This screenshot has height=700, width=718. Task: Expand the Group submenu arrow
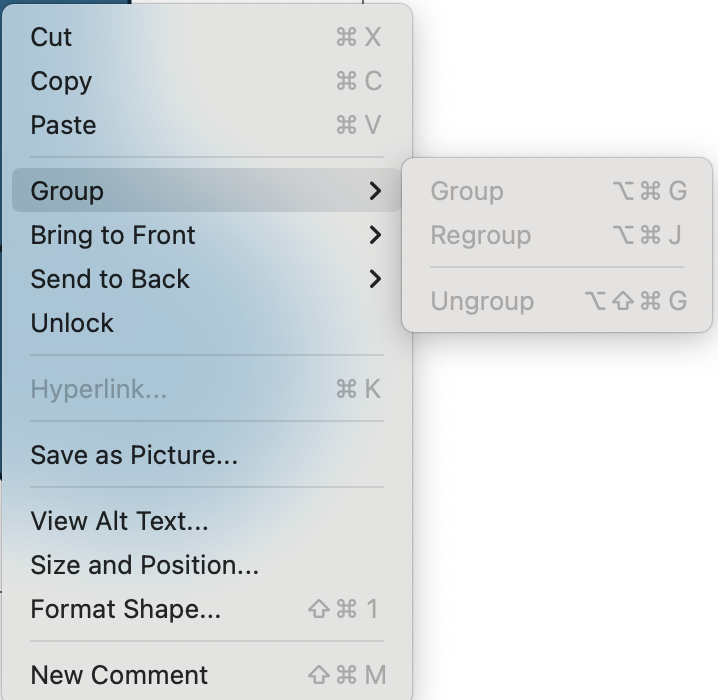click(375, 191)
